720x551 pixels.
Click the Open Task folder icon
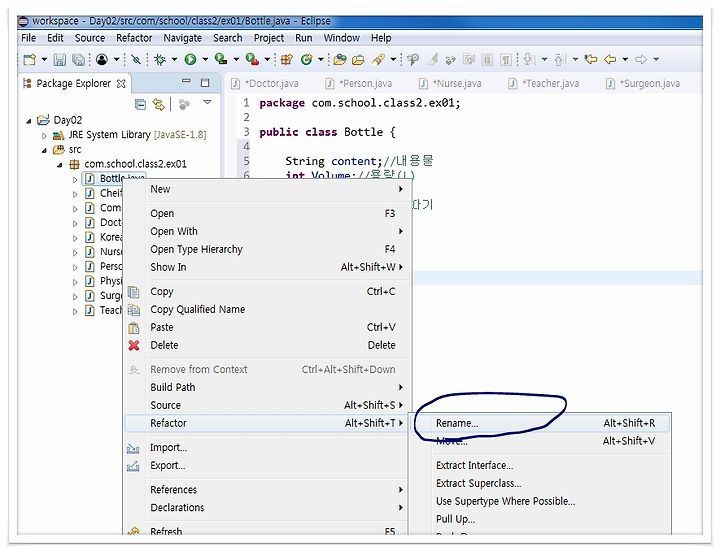click(x=358, y=59)
